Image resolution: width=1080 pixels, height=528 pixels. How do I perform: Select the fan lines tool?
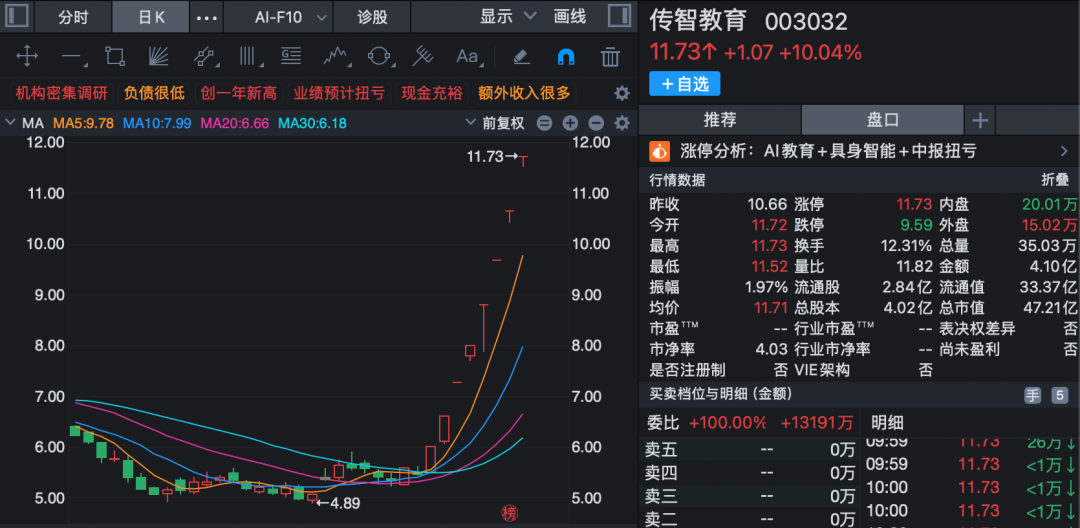tap(159, 56)
